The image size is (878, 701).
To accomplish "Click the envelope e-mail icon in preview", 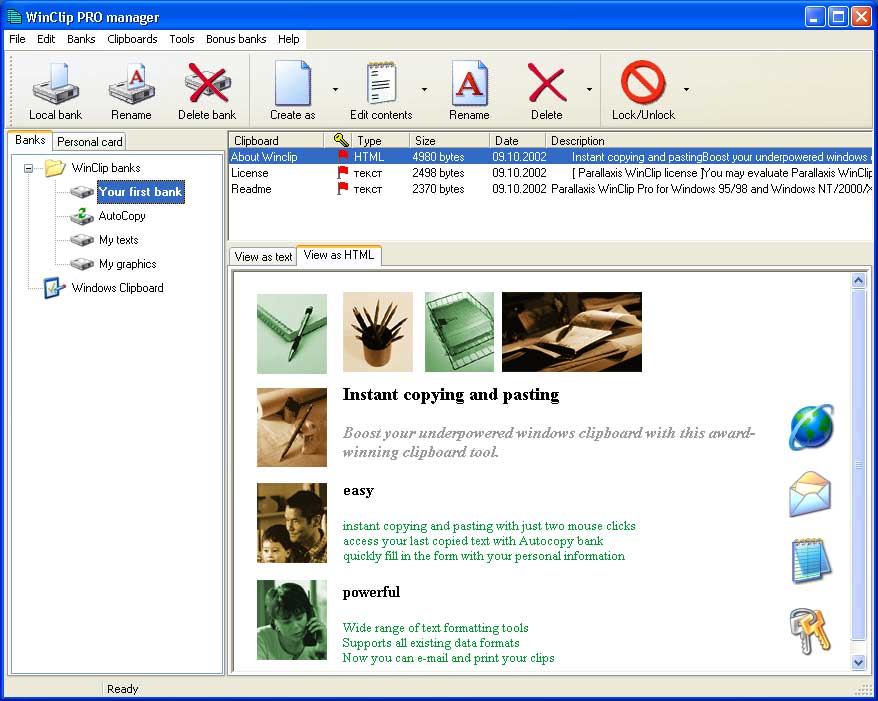I will (x=810, y=494).
